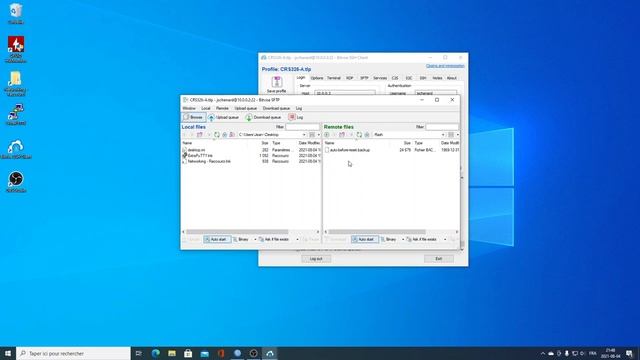Click the remote view mode grid icon
The width and height of the screenshot is (640, 360).
(x=451, y=135)
